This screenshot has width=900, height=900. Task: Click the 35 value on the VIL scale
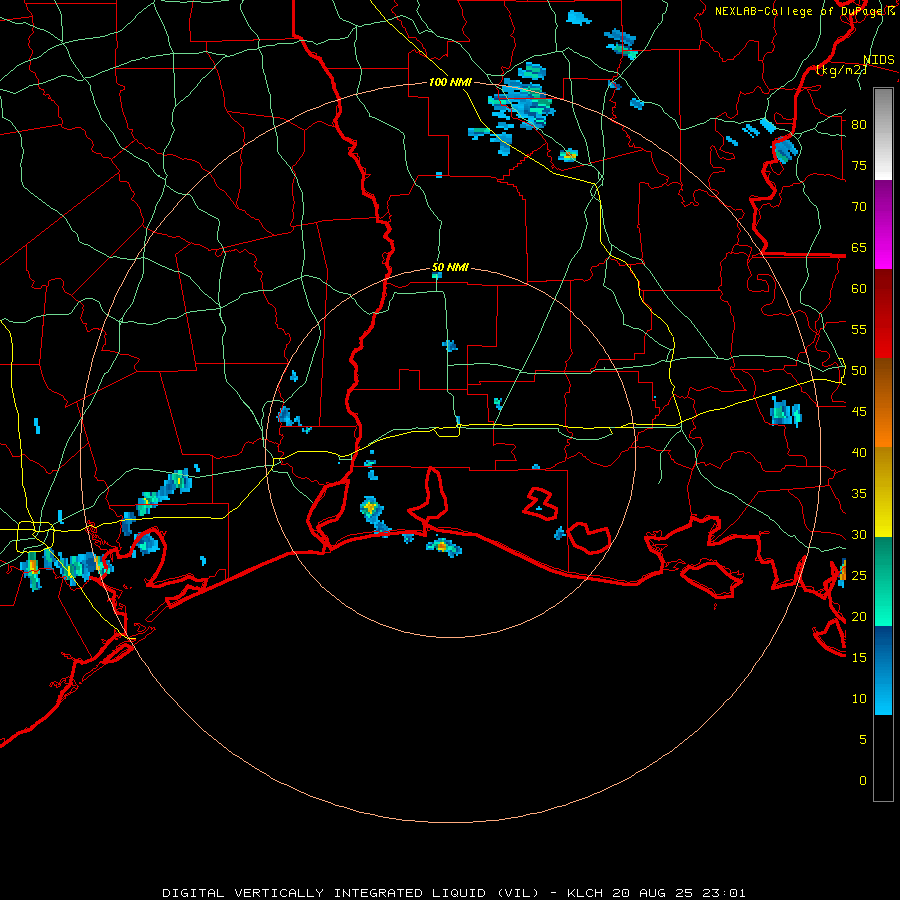point(859,494)
